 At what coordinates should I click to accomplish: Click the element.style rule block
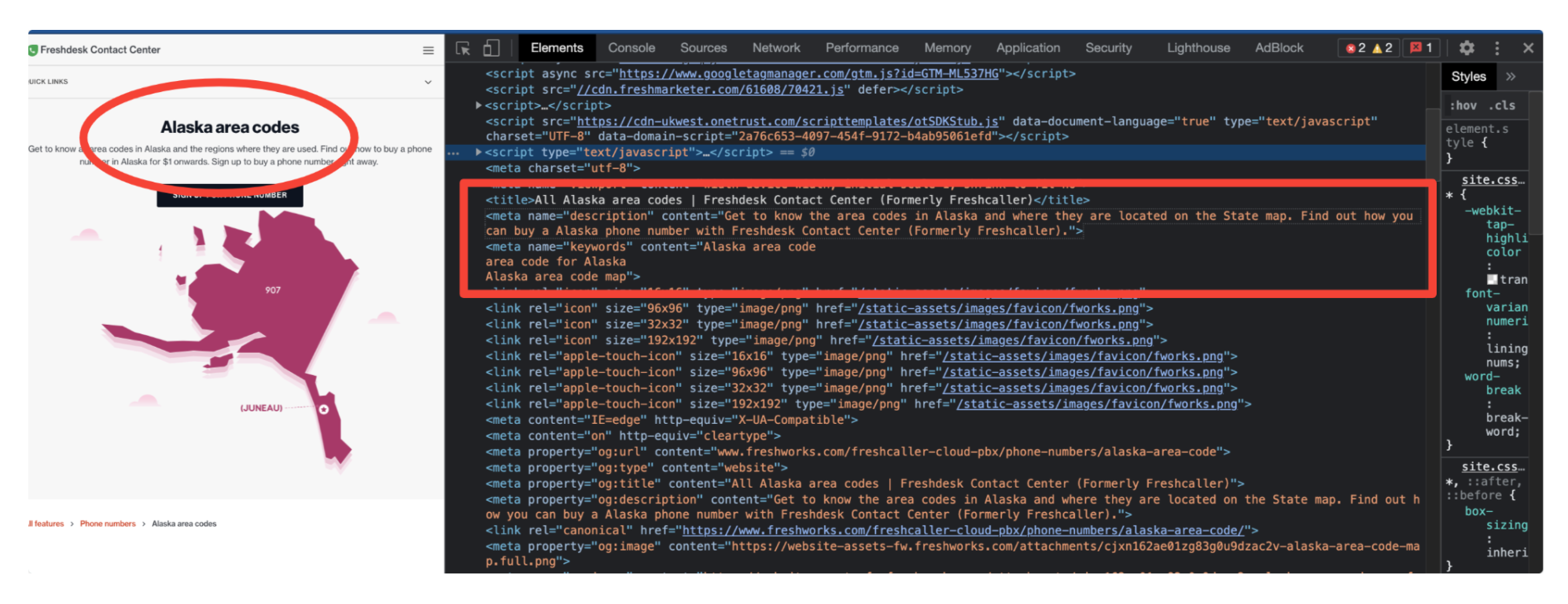[x=1485, y=143]
